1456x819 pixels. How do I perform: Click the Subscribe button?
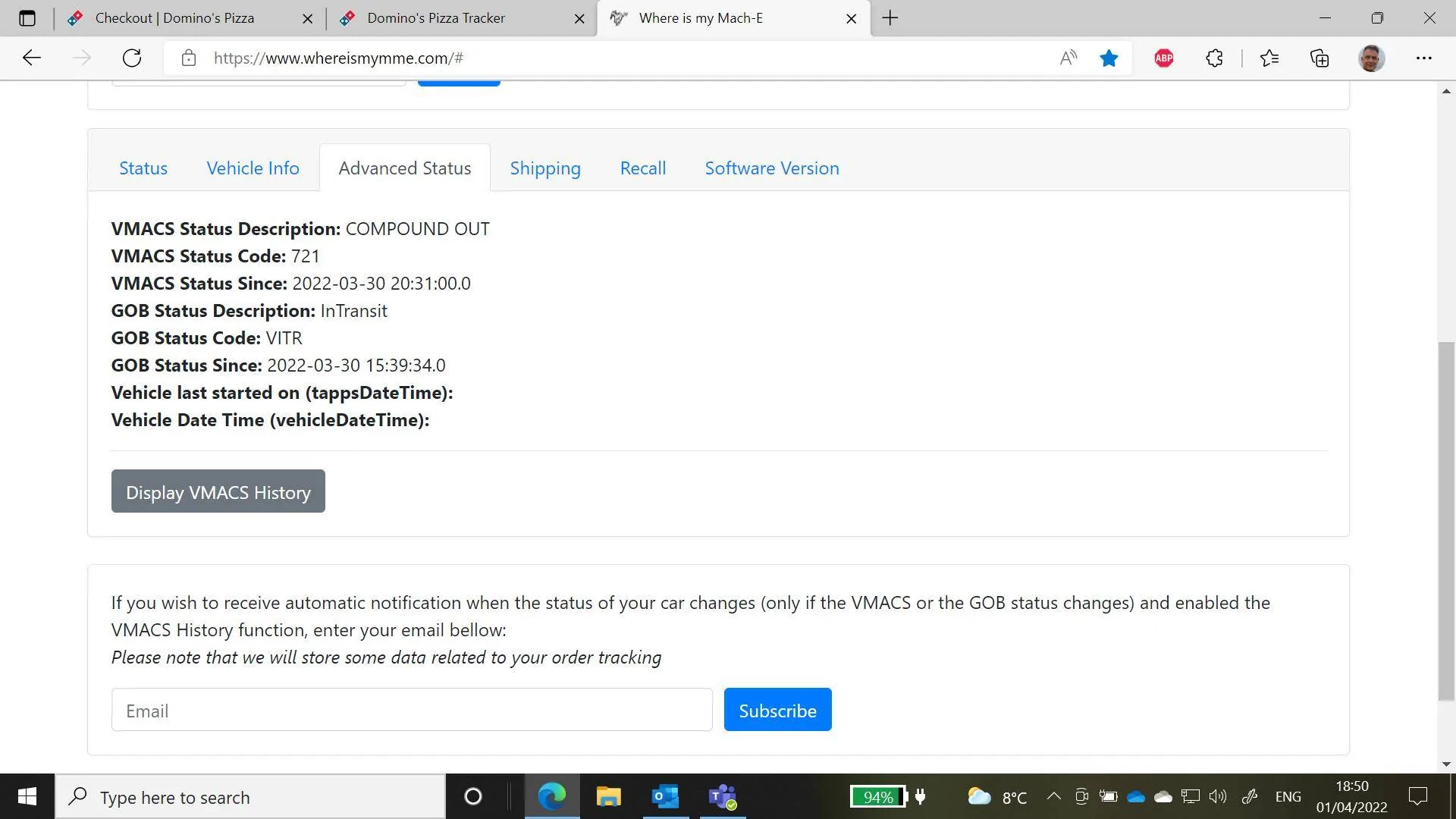point(777,710)
